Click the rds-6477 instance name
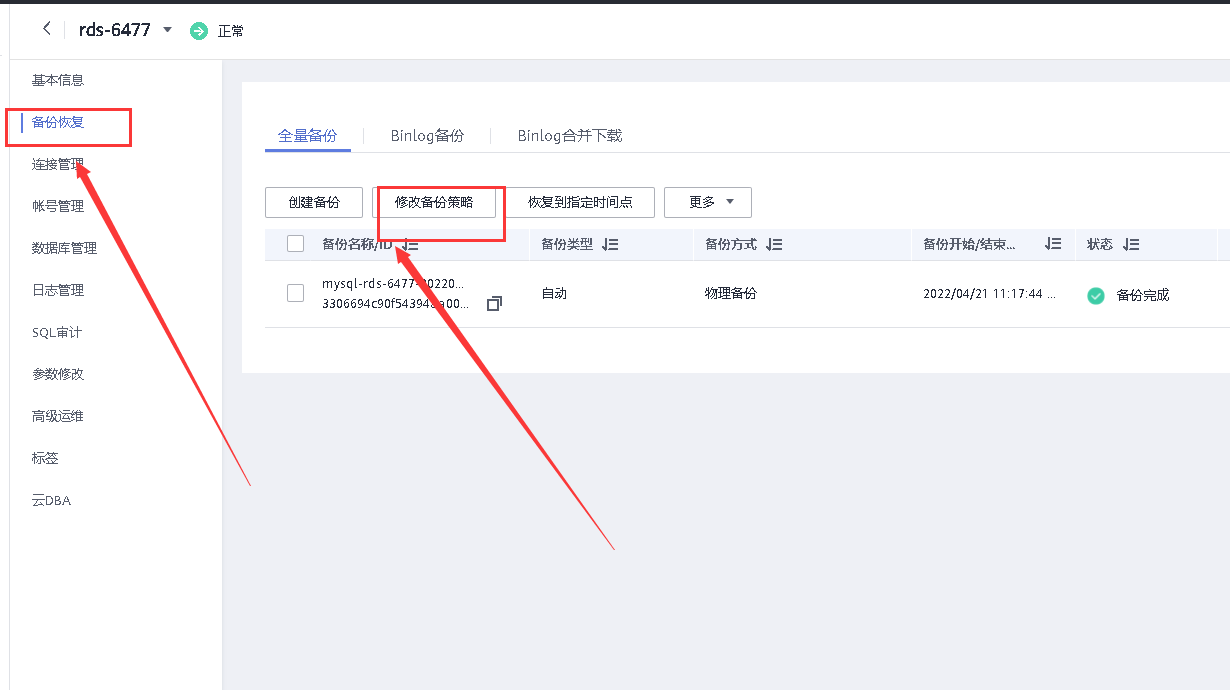1230x690 pixels. (x=114, y=30)
